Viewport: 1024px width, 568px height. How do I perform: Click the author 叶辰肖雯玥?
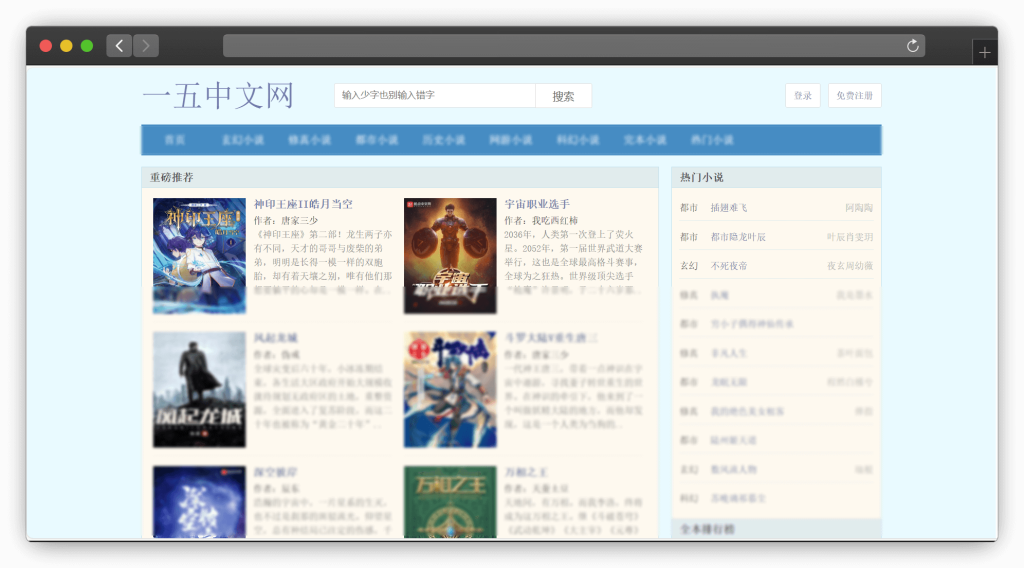click(x=850, y=237)
